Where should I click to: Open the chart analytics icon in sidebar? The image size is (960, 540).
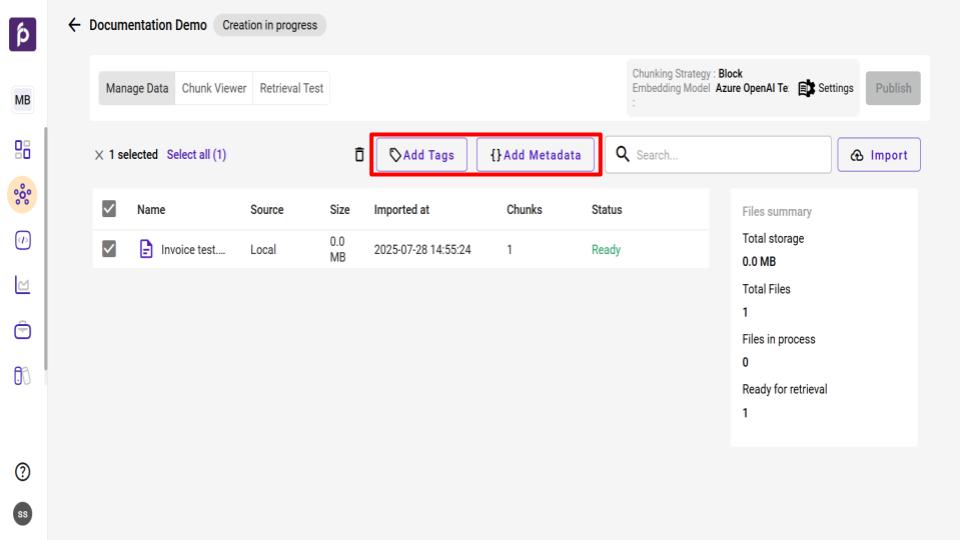(x=22, y=287)
